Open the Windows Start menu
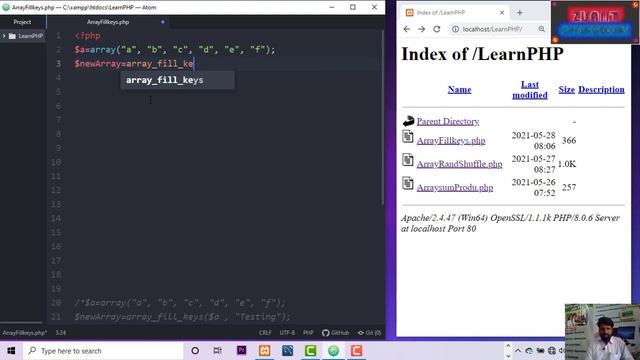The image size is (640, 360). coord(11,351)
